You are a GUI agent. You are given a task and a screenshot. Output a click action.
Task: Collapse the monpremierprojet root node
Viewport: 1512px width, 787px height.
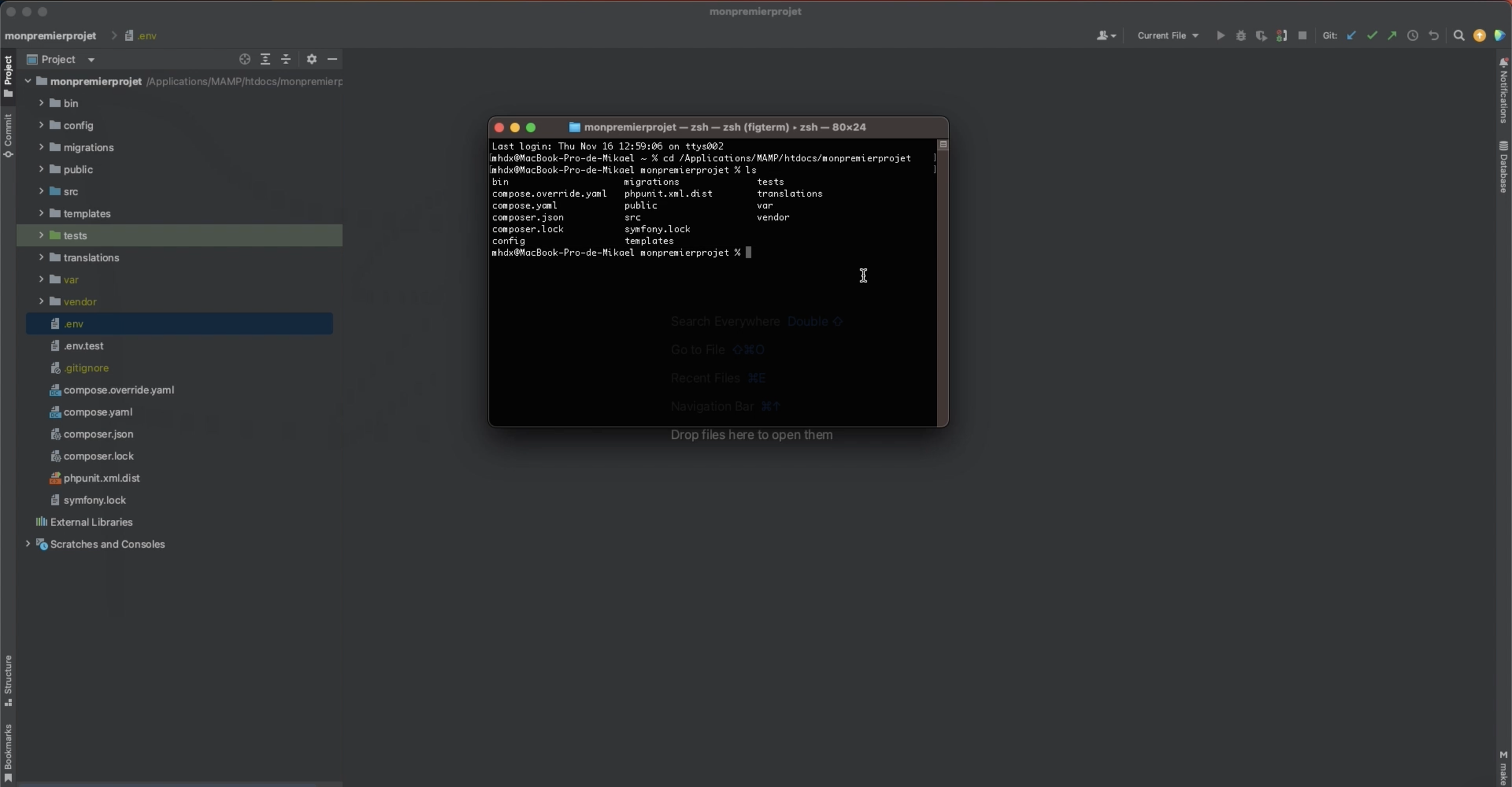(28, 81)
